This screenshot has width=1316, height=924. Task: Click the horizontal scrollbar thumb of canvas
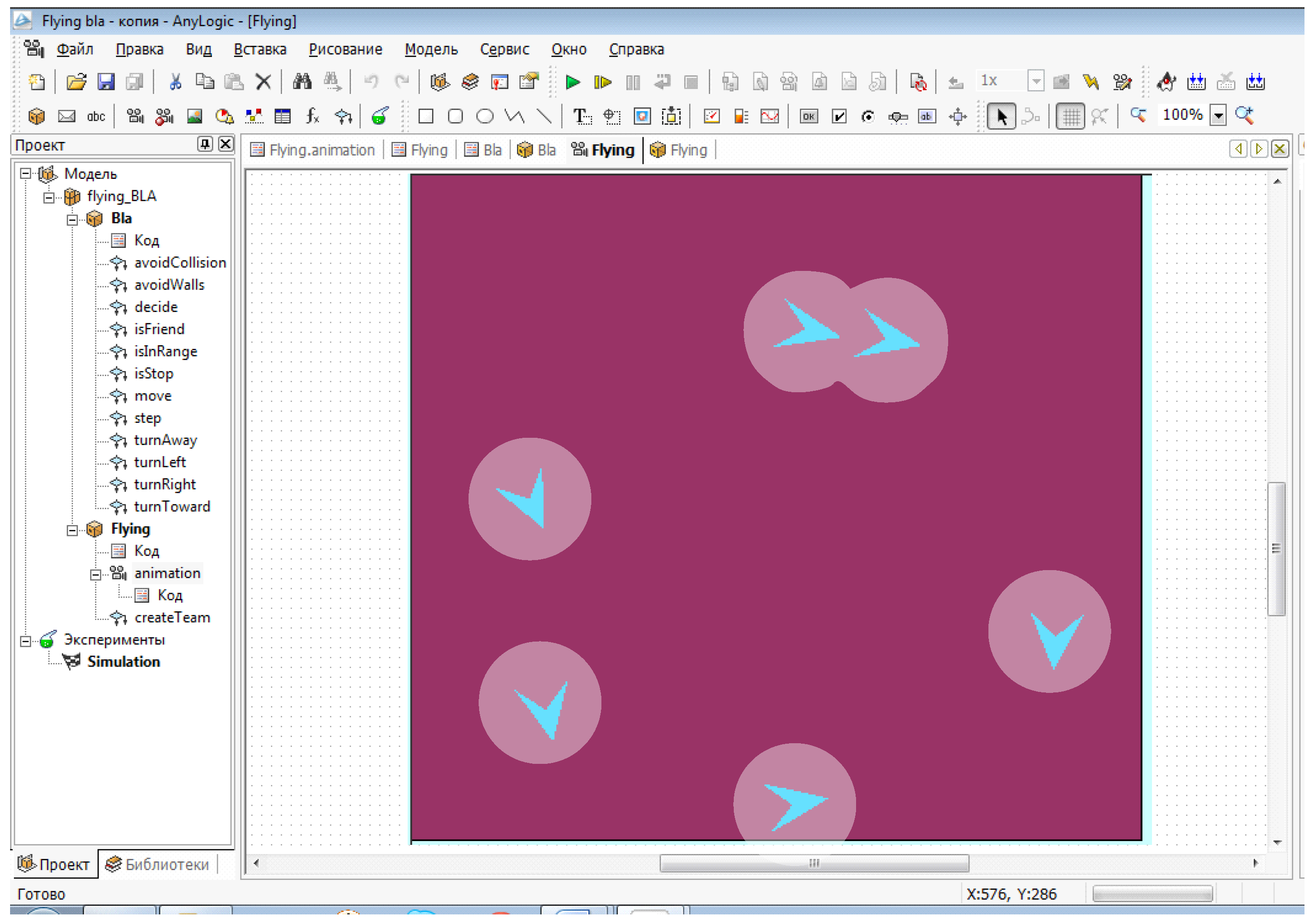tap(814, 864)
